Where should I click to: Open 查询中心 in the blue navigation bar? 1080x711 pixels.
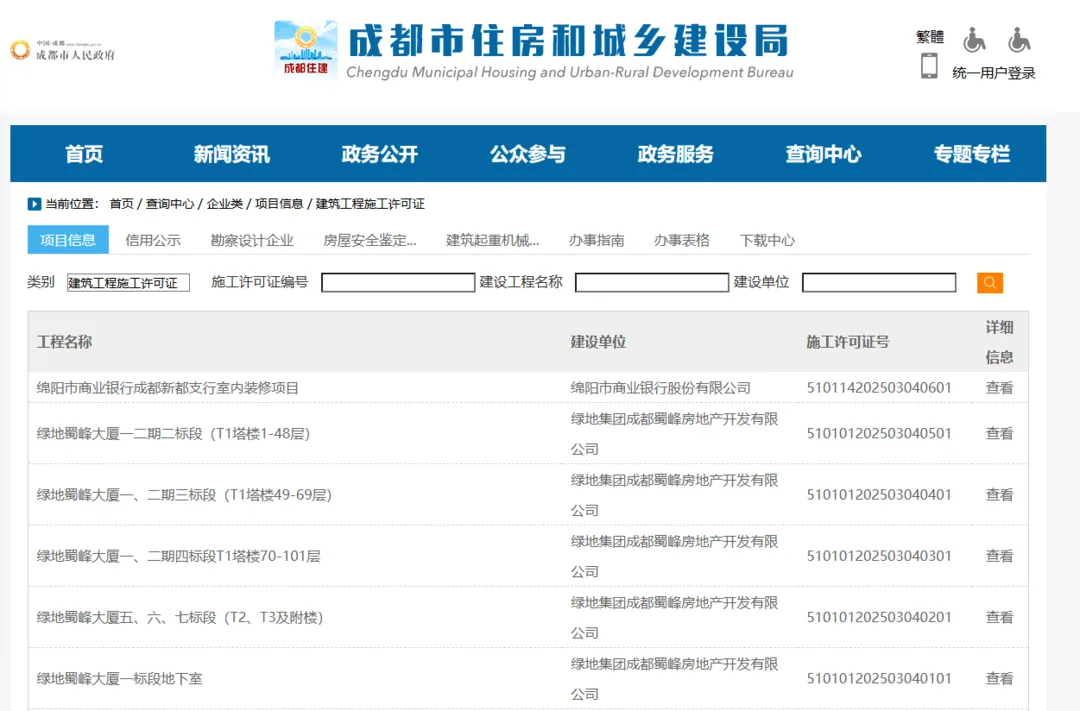click(824, 154)
